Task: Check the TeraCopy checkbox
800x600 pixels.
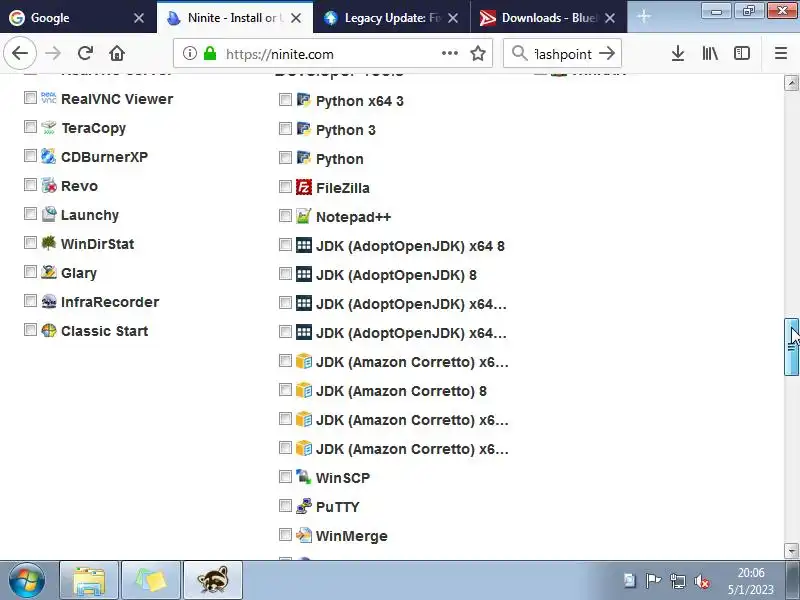Action: 30,126
